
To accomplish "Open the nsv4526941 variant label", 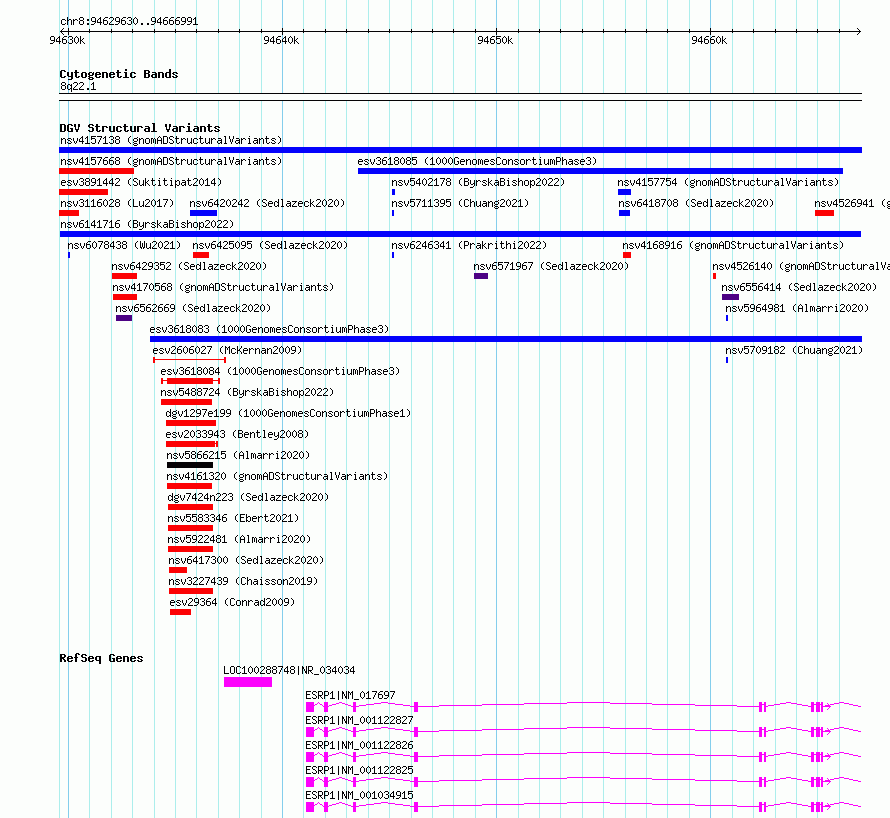I will [851, 203].
